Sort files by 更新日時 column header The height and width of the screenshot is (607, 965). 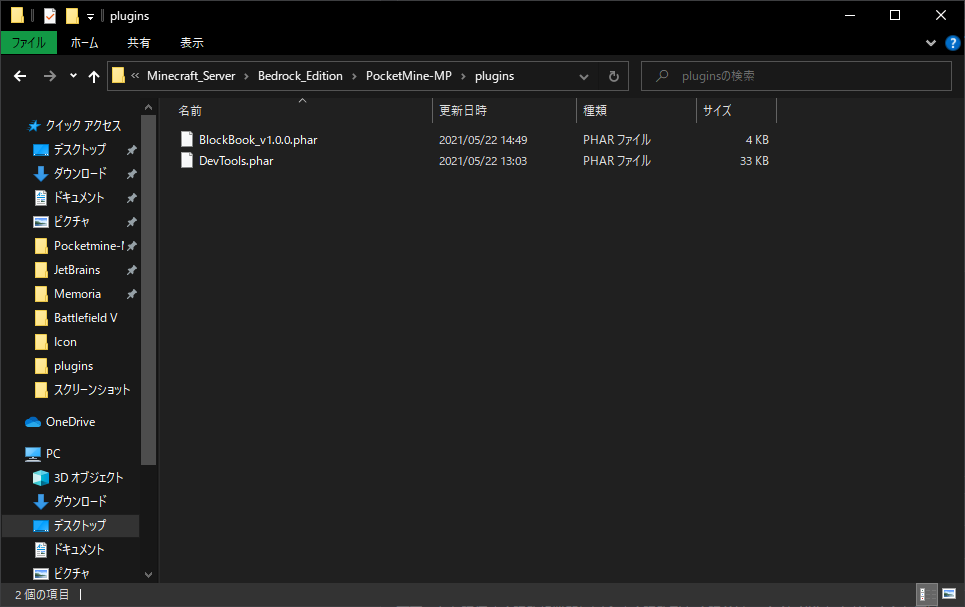463,111
